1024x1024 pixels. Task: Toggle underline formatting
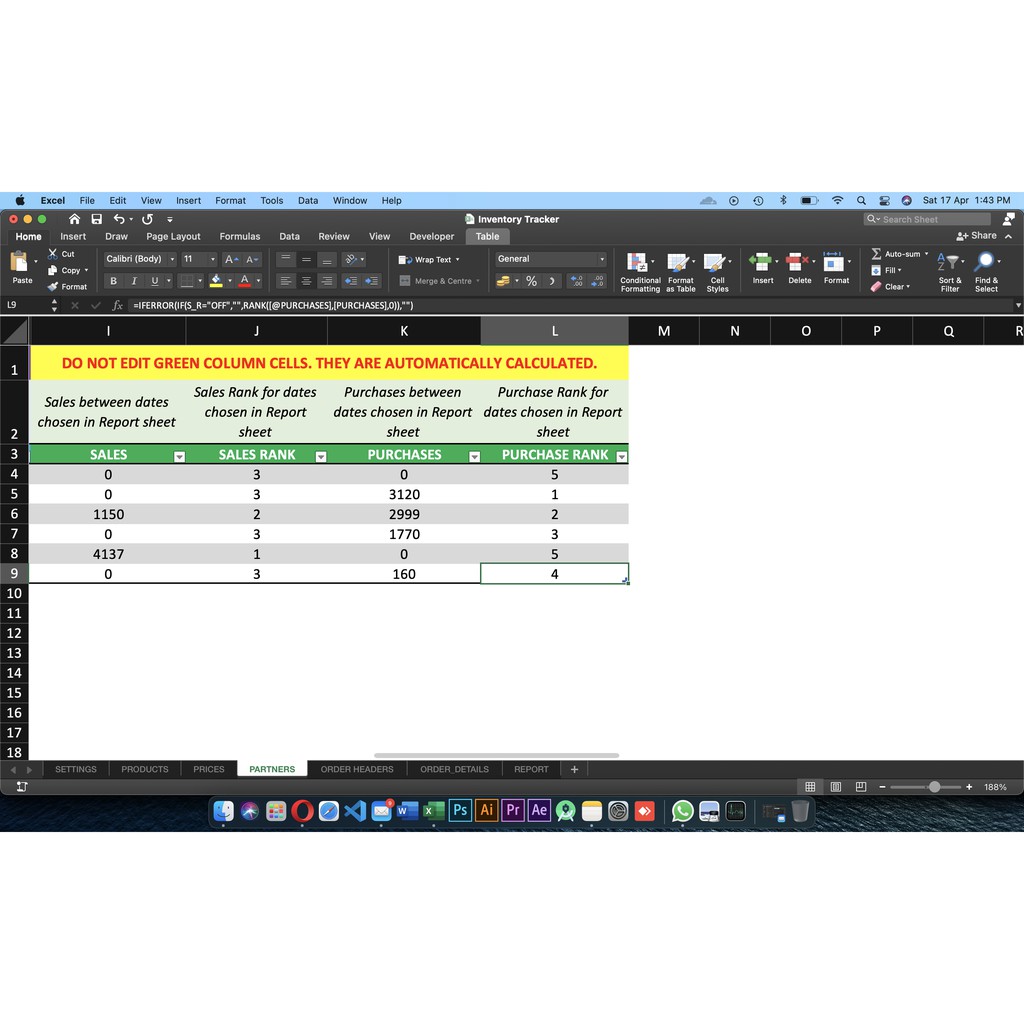154,281
